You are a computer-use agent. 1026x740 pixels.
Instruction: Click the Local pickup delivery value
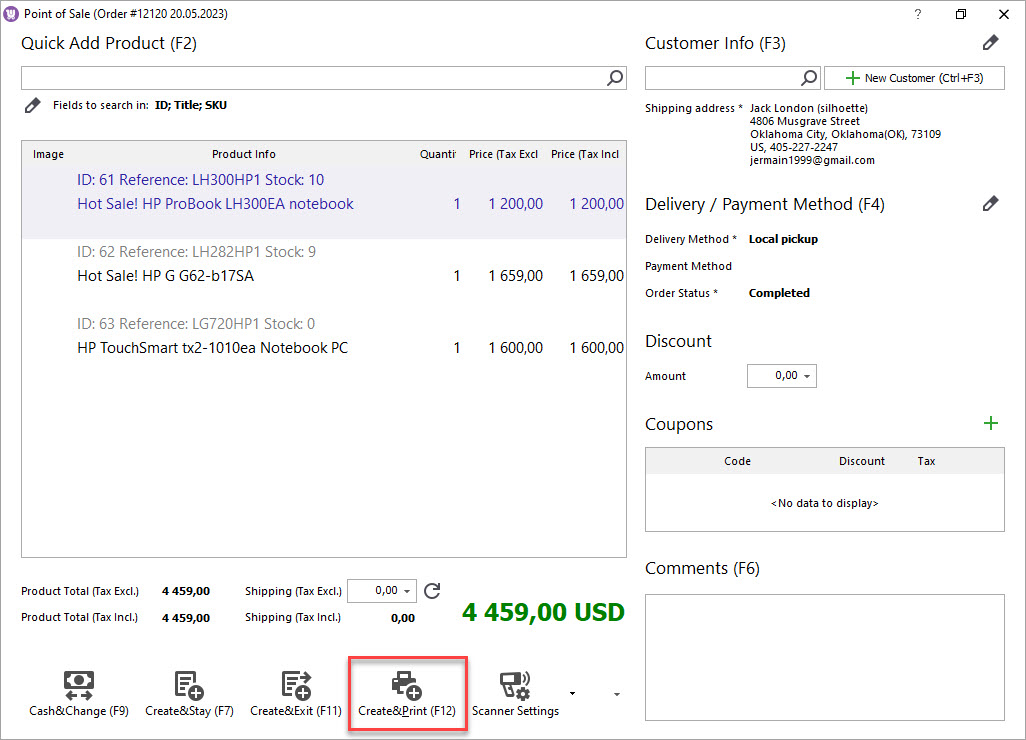pos(783,239)
